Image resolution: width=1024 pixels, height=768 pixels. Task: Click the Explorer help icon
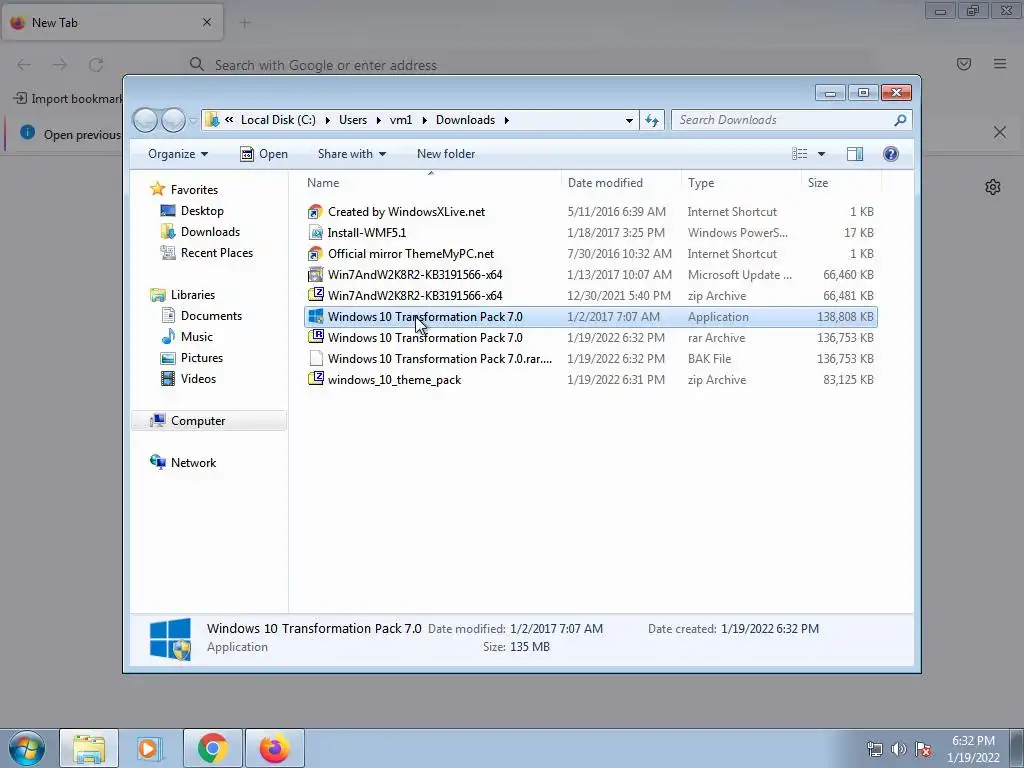[x=890, y=154]
